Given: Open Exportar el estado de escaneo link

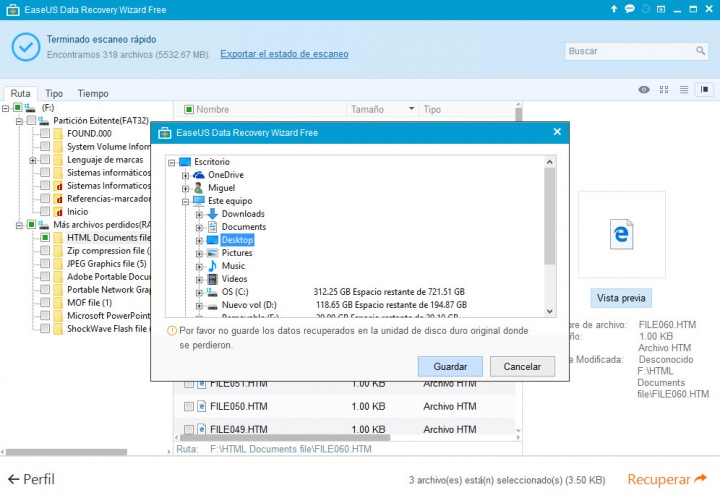Looking at the screenshot, I should 284,54.
